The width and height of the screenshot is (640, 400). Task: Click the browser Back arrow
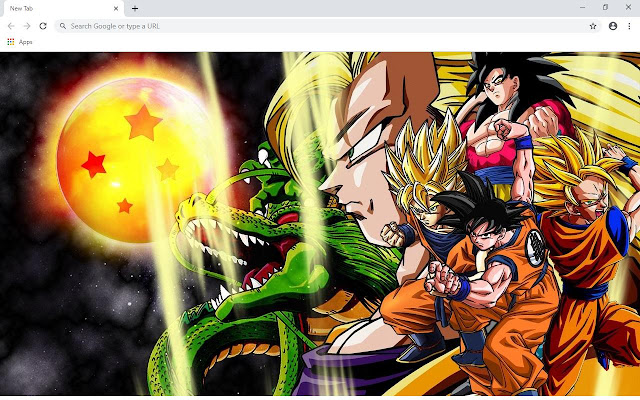pyautogui.click(x=11, y=26)
